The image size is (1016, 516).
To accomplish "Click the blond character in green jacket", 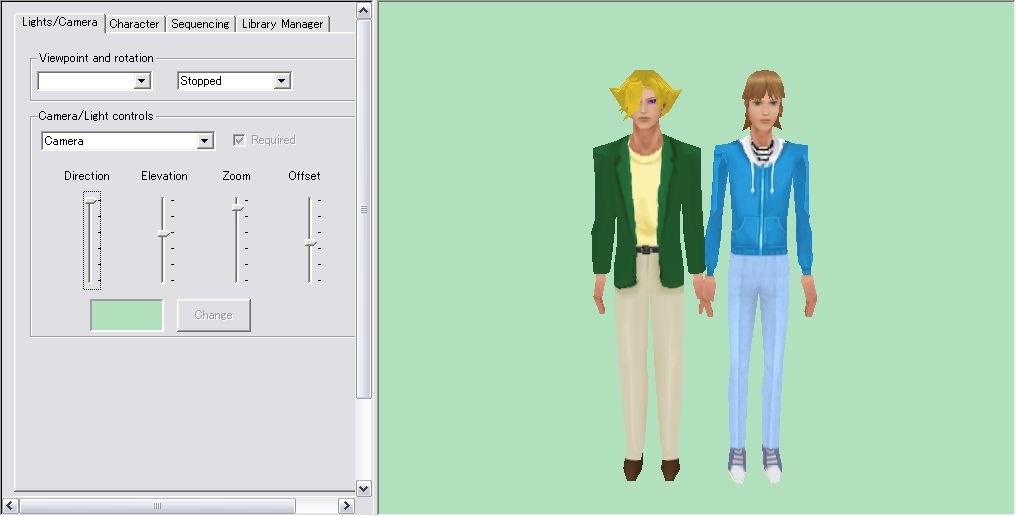I will pos(647,276).
